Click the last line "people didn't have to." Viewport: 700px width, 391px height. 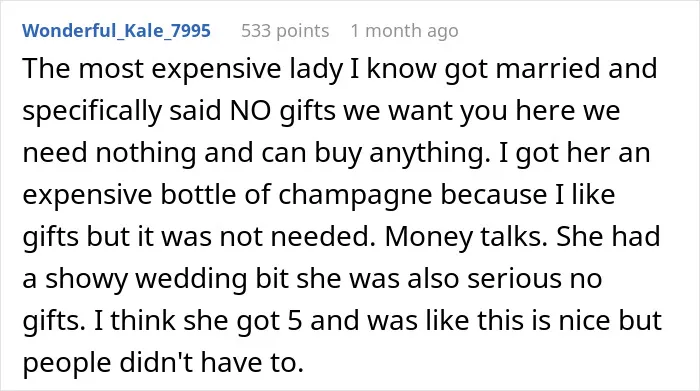click(163, 362)
